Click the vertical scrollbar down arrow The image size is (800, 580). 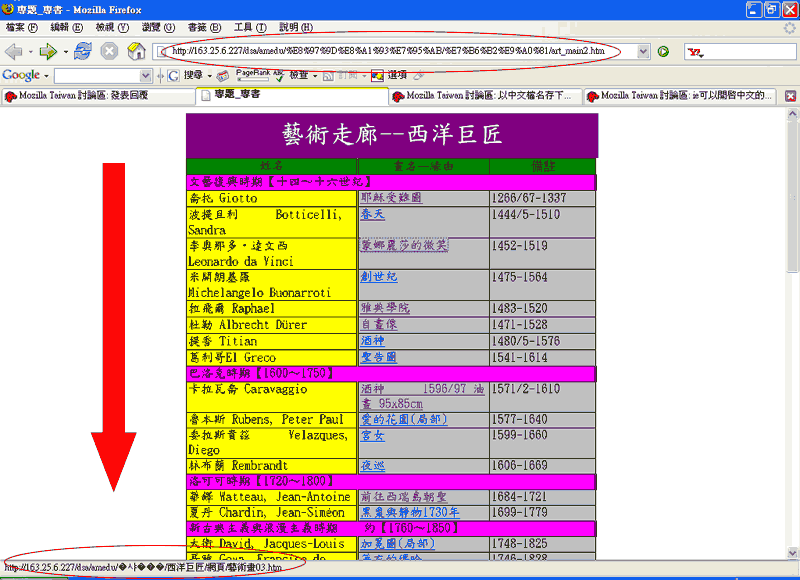point(792,553)
